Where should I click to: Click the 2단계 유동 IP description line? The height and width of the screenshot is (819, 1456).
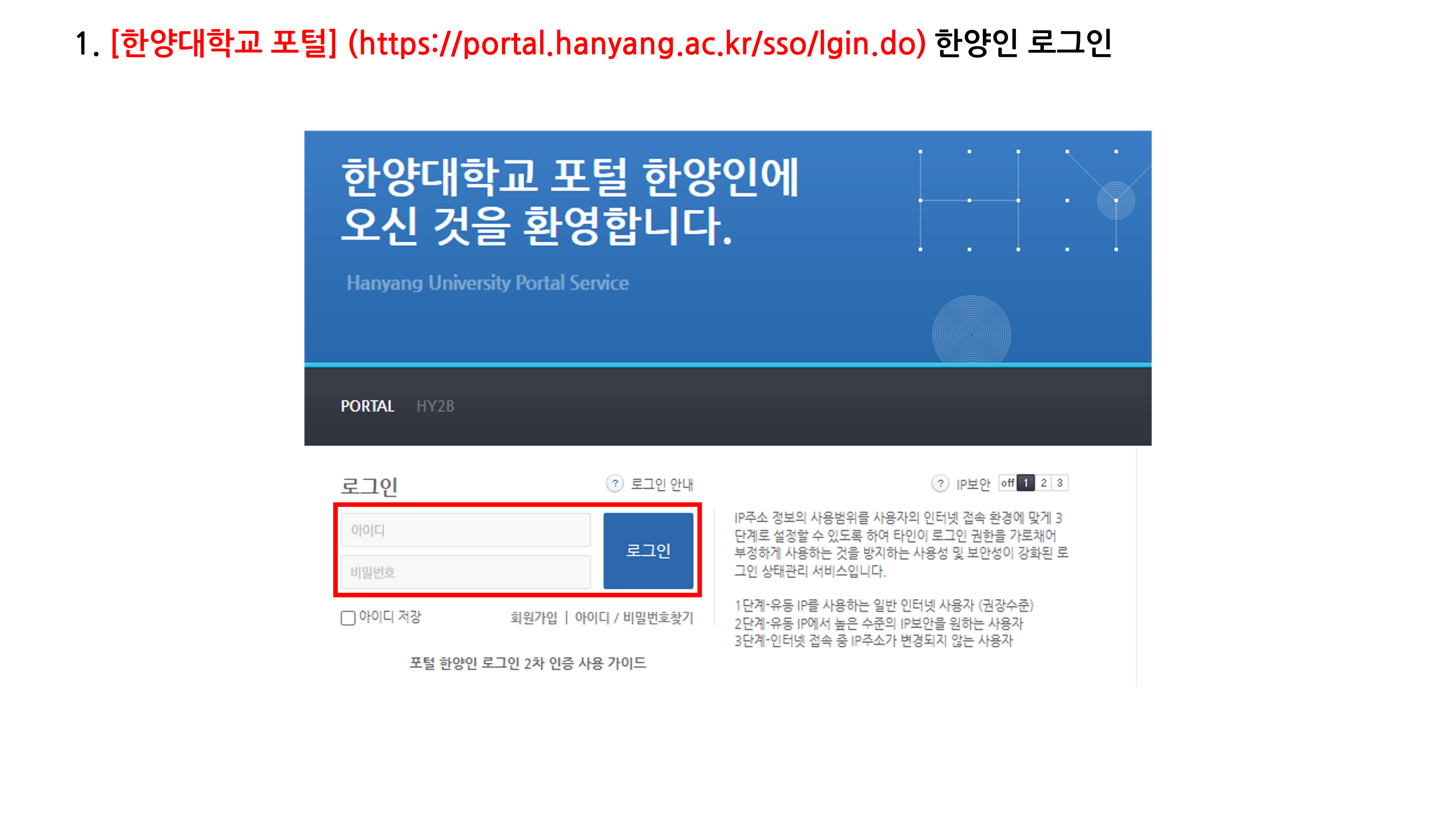click(x=878, y=624)
